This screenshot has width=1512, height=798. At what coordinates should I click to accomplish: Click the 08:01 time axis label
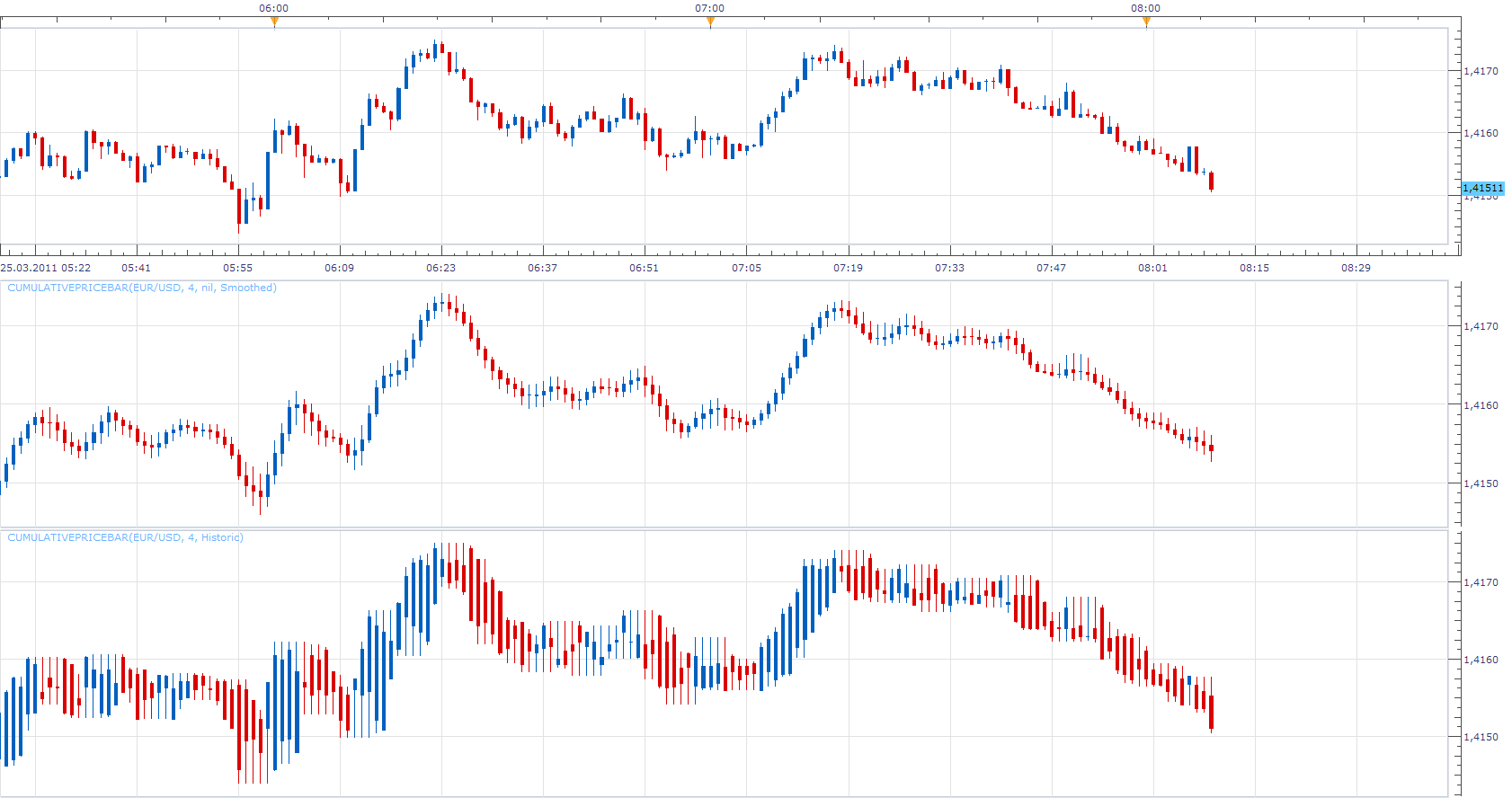1153,268
